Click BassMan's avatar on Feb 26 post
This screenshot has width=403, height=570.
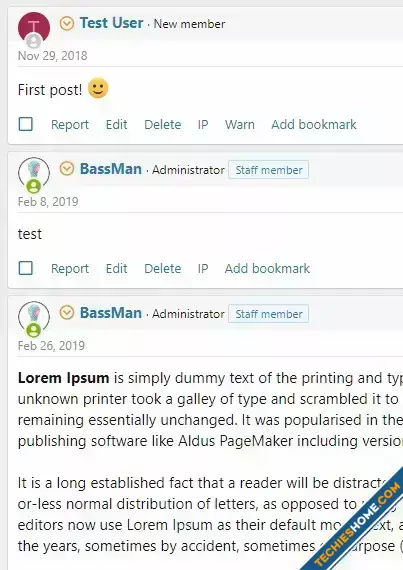click(34, 316)
